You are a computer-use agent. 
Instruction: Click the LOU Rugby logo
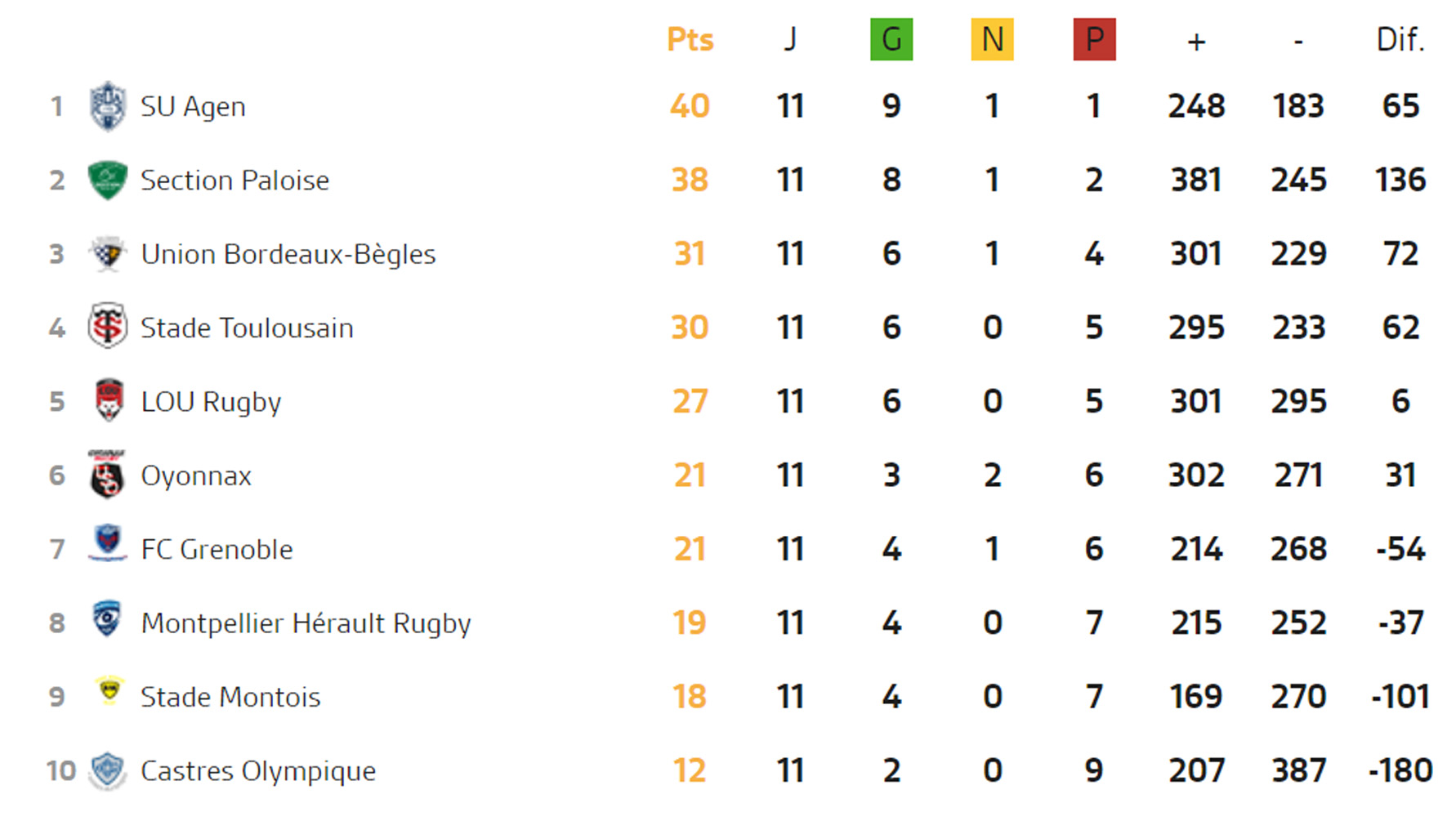[x=109, y=400]
